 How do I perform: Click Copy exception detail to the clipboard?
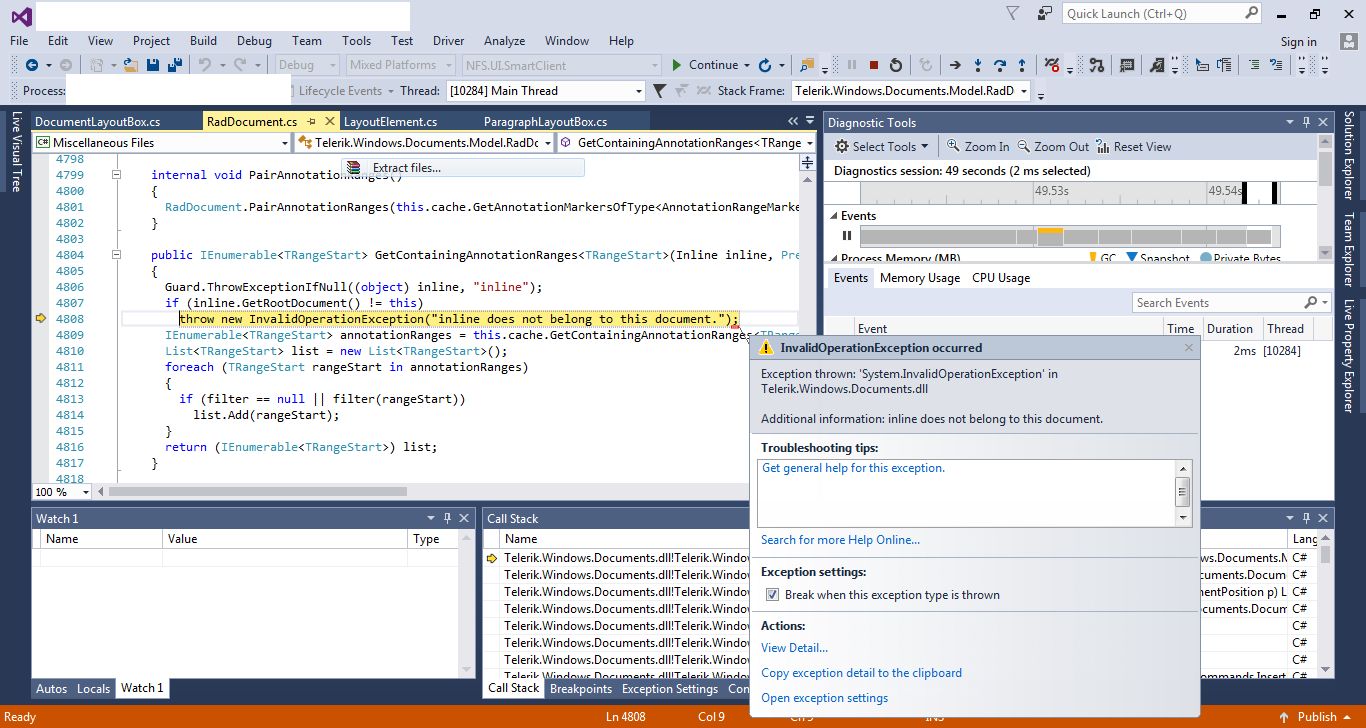861,673
